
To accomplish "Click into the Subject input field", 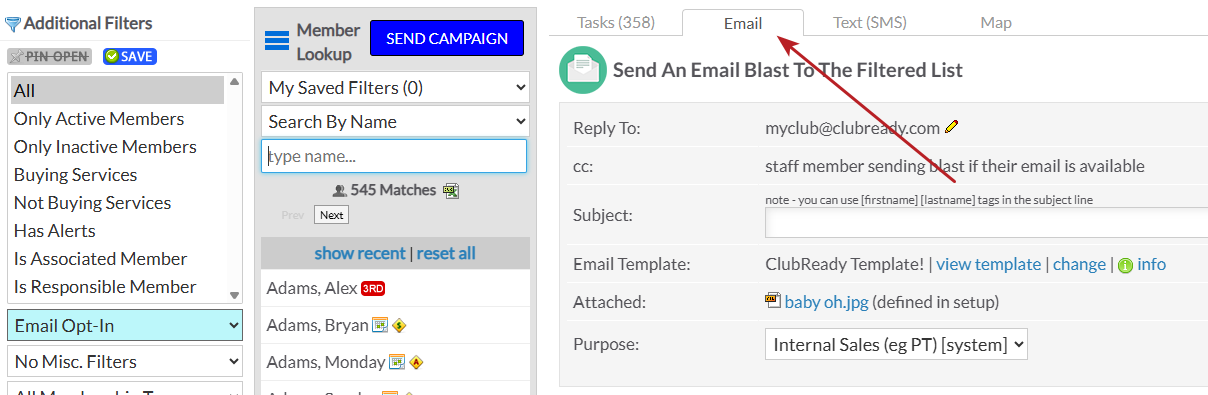I will click(986, 222).
